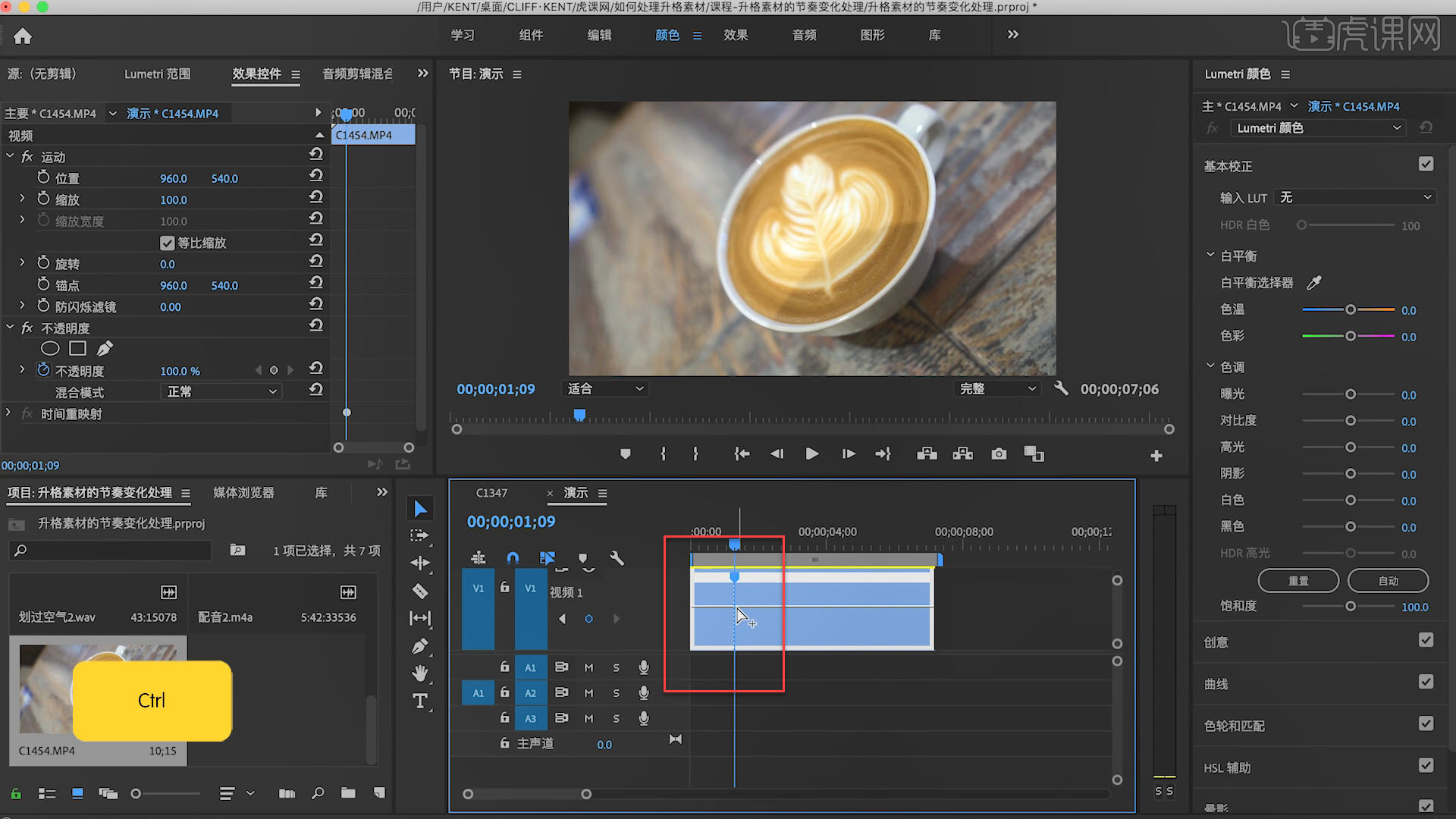
Task: Switch to the Editing workspace
Action: [599, 35]
